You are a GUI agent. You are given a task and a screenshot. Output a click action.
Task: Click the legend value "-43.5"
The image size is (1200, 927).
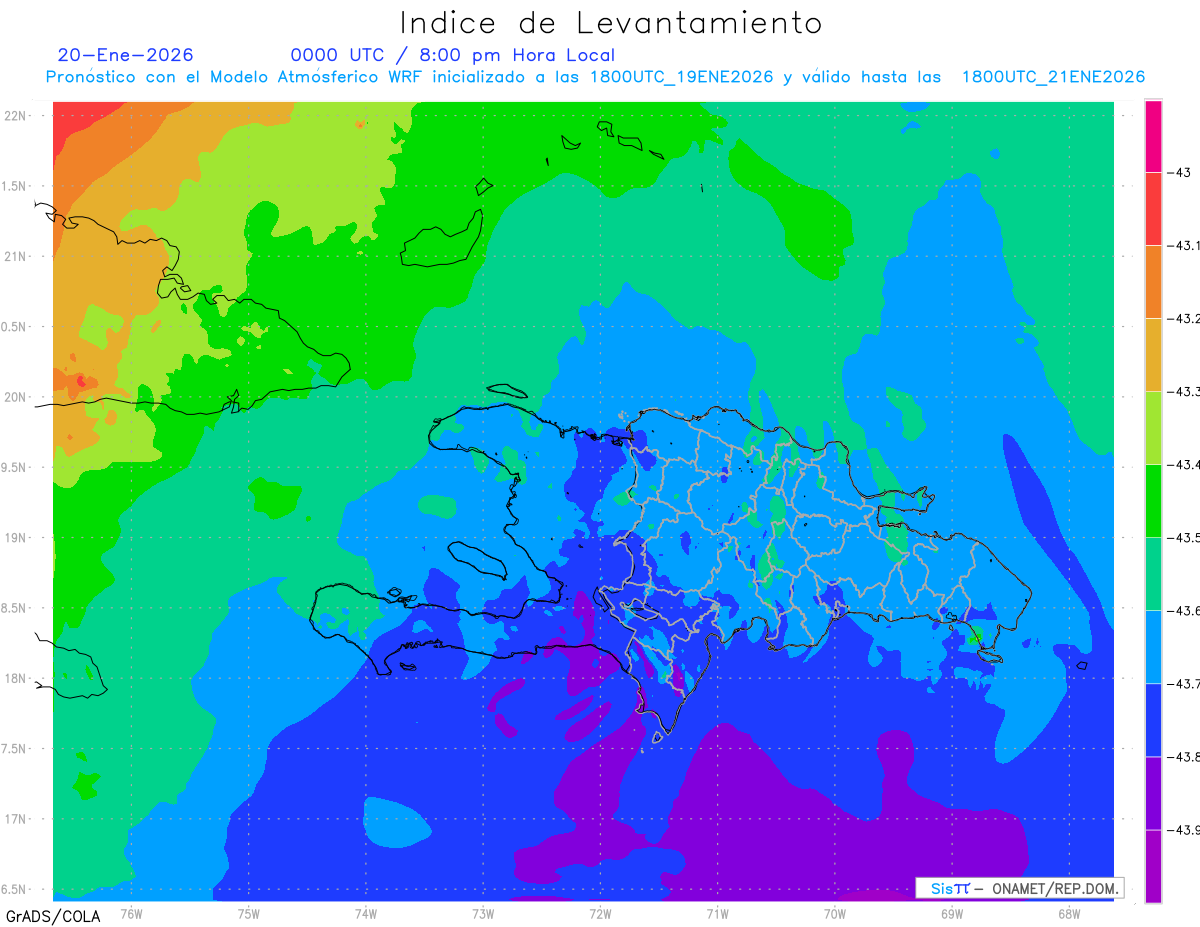pos(1184,537)
